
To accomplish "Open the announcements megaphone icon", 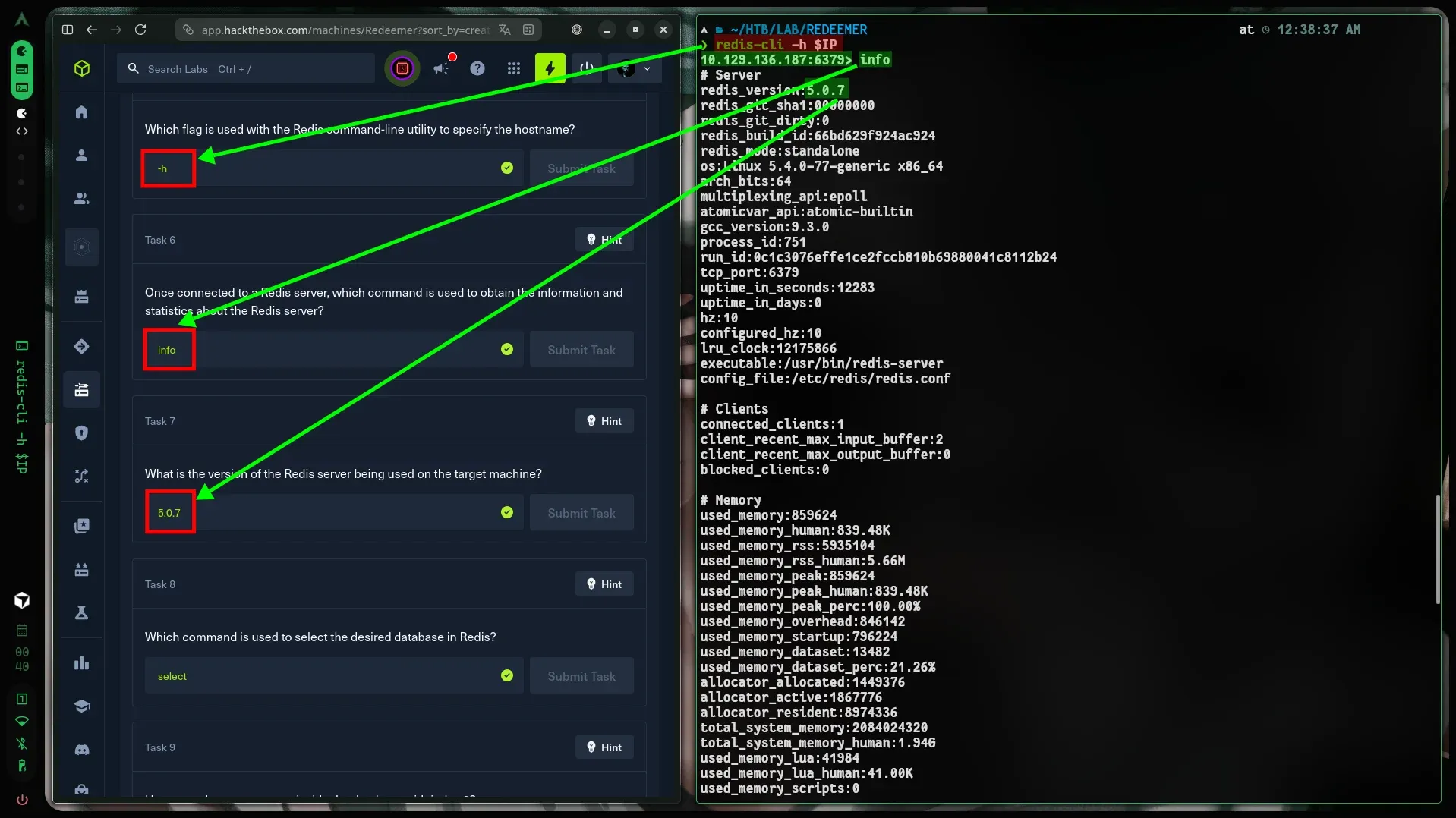I will (442, 68).
